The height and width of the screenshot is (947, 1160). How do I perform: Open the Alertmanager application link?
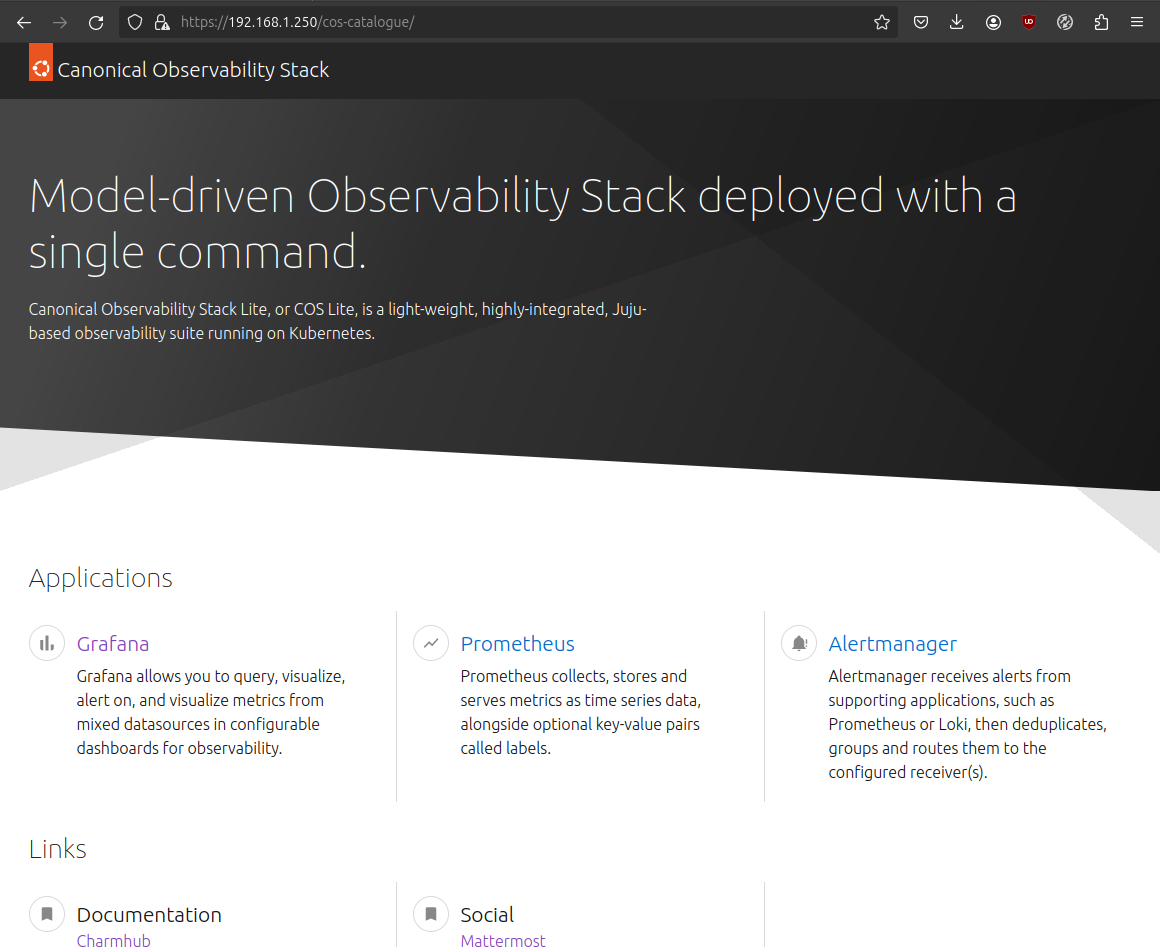tap(892, 644)
